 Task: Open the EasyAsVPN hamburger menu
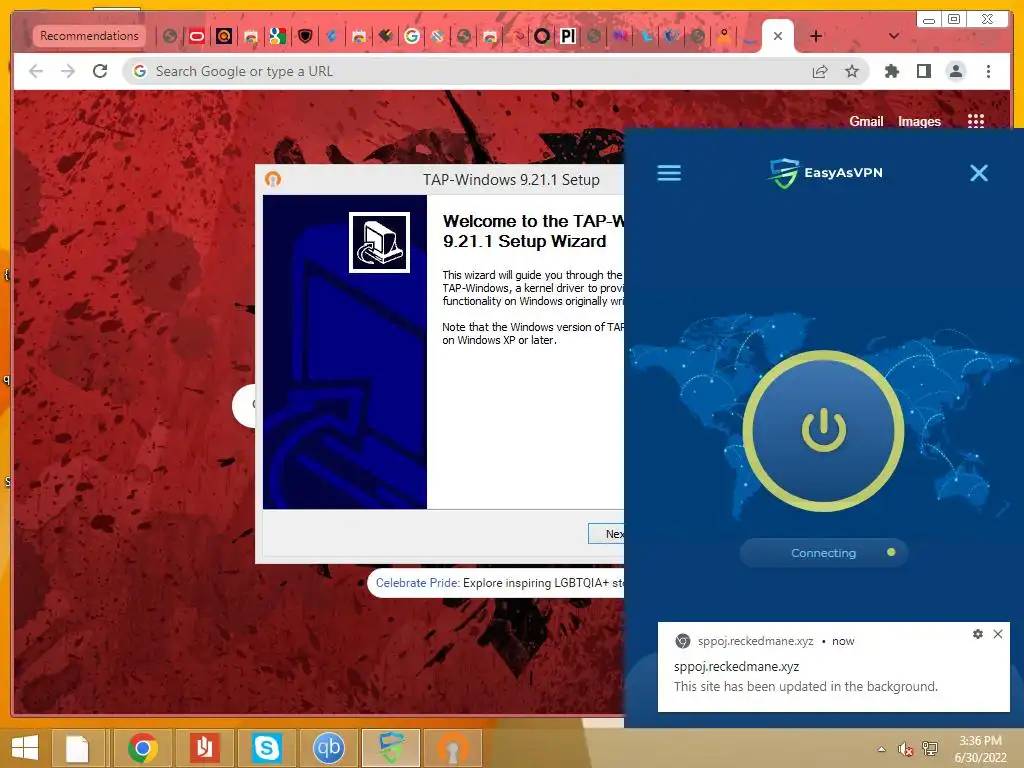pos(669,173)
